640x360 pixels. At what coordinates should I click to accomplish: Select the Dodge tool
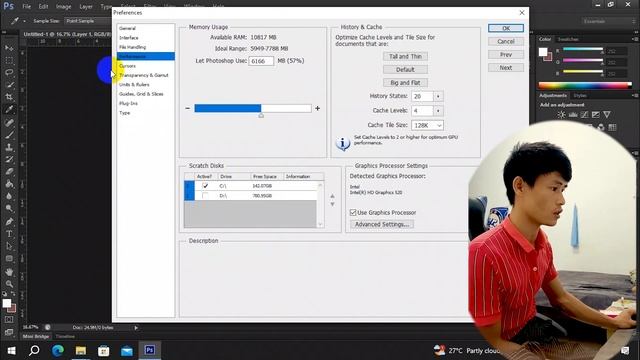9,208
